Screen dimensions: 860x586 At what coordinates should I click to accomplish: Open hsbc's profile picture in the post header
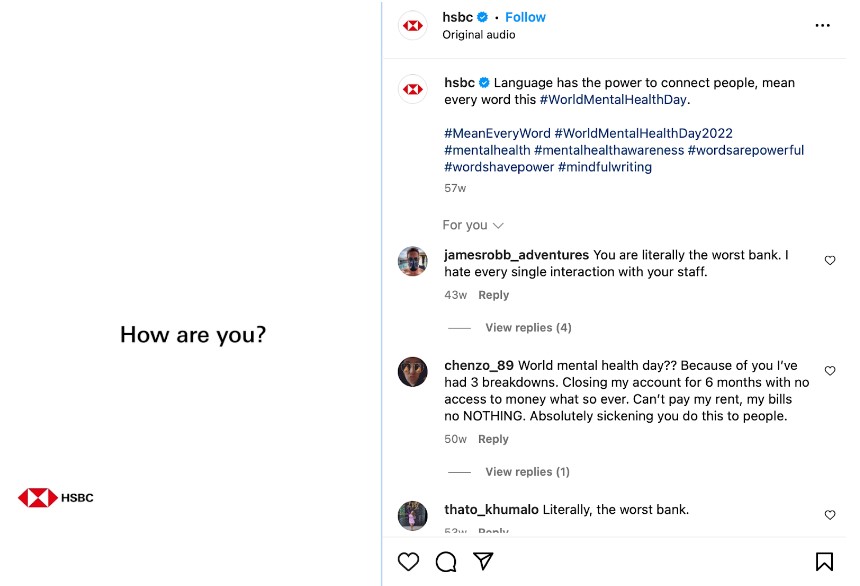click(412, 25)
